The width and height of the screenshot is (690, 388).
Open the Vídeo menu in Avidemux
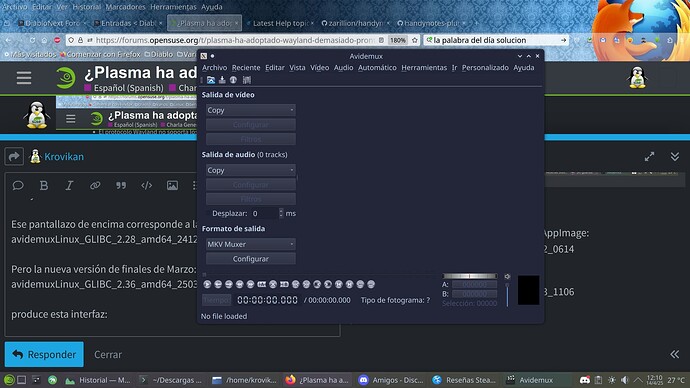point(319,67)
